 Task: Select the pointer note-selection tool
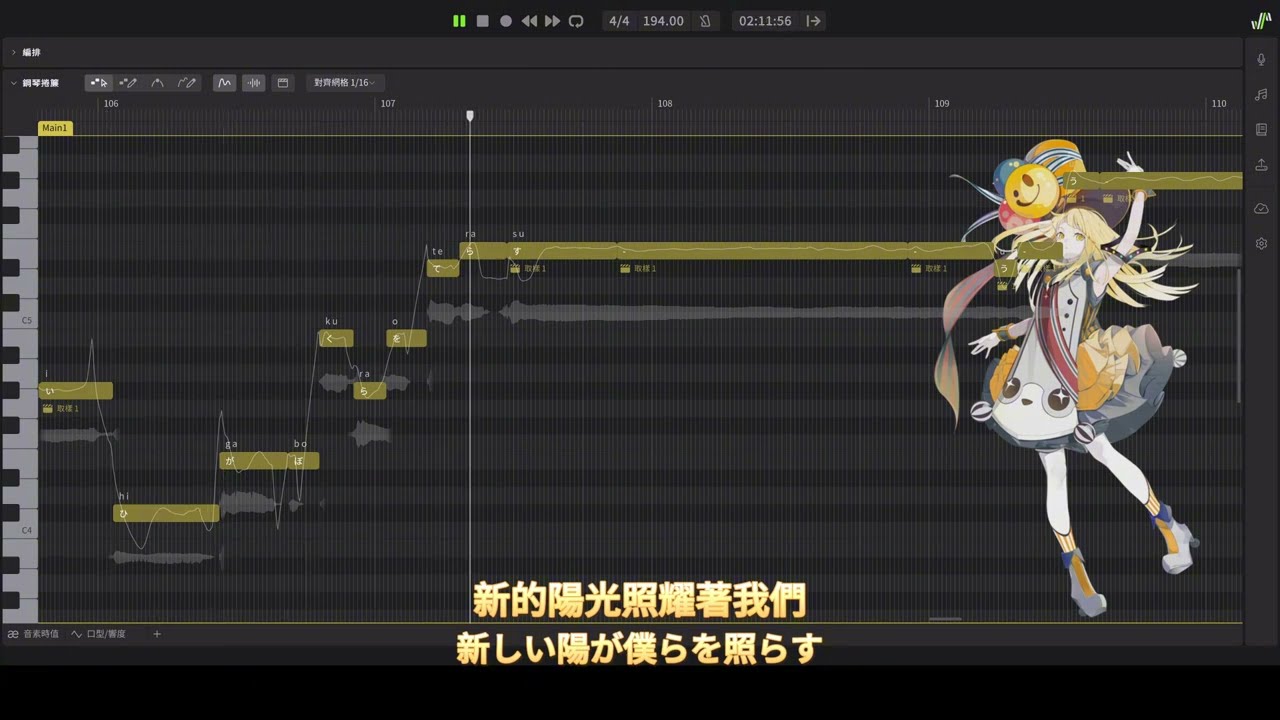coord(98,83)
